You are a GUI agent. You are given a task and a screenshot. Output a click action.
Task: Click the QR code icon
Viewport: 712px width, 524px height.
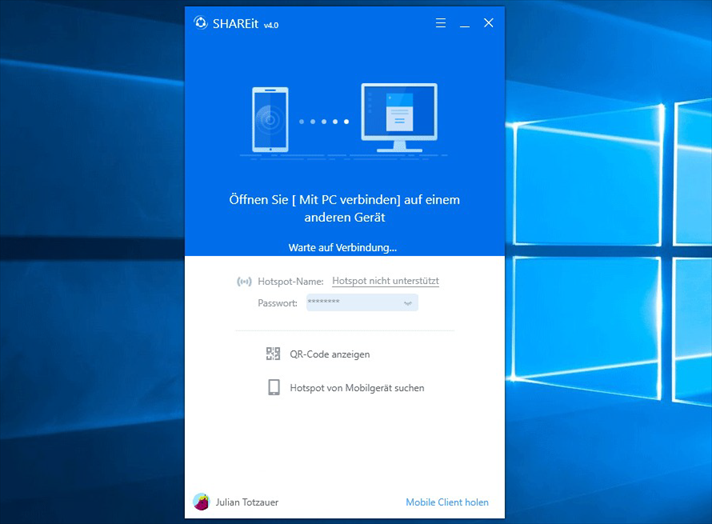point(273,354)
